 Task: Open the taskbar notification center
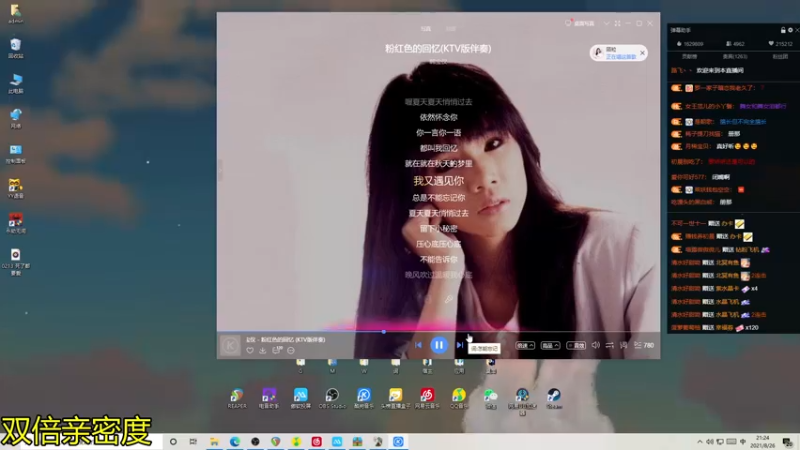[x=788, y=442]
